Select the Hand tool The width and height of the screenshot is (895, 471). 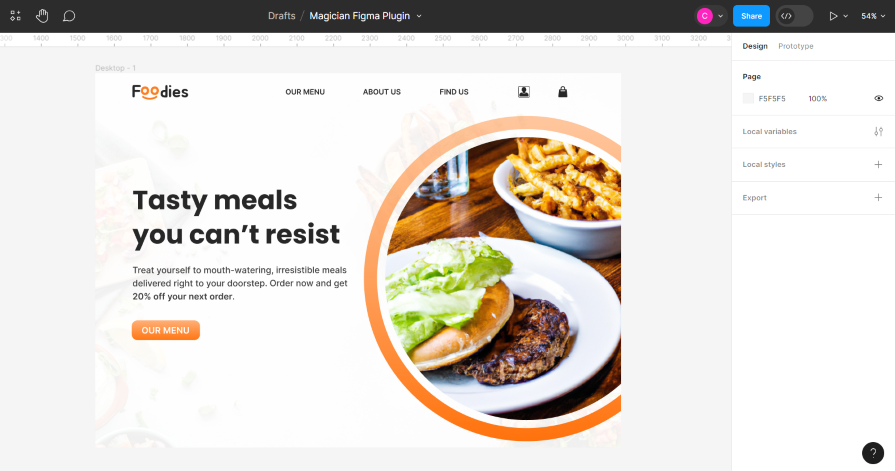point(42,16)
